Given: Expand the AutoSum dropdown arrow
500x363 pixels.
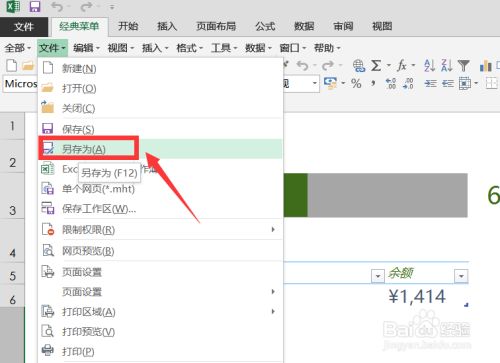Looking at the screenshot, I should click(389, 66).
